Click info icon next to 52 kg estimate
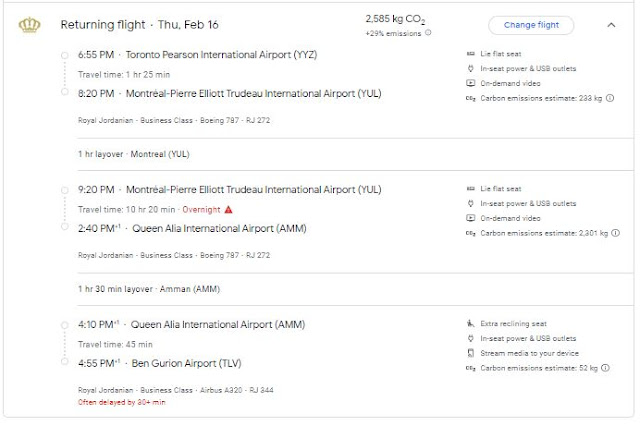 608,368
